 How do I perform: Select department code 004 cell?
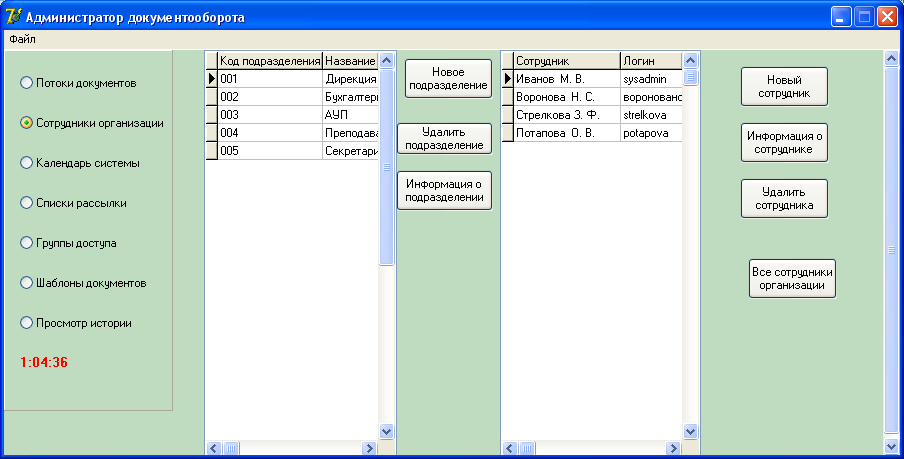[x=270, y=132]
